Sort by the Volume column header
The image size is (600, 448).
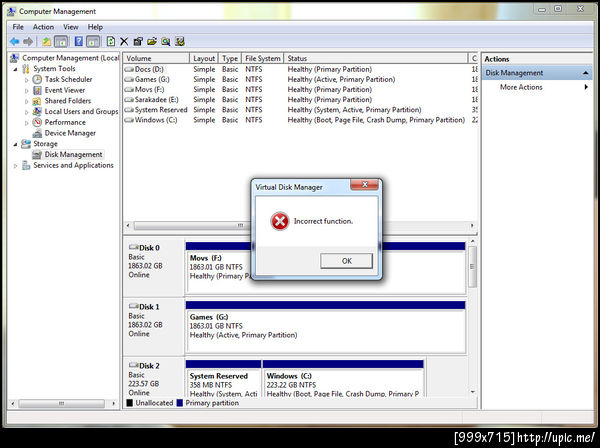[156, 58]
